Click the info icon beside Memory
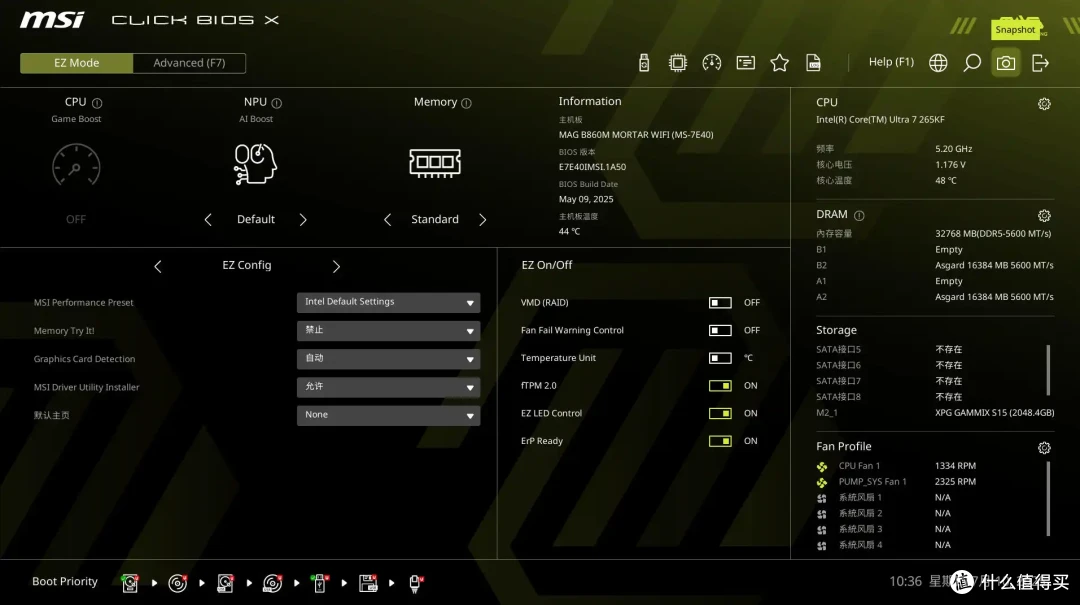 coord(466,103)
